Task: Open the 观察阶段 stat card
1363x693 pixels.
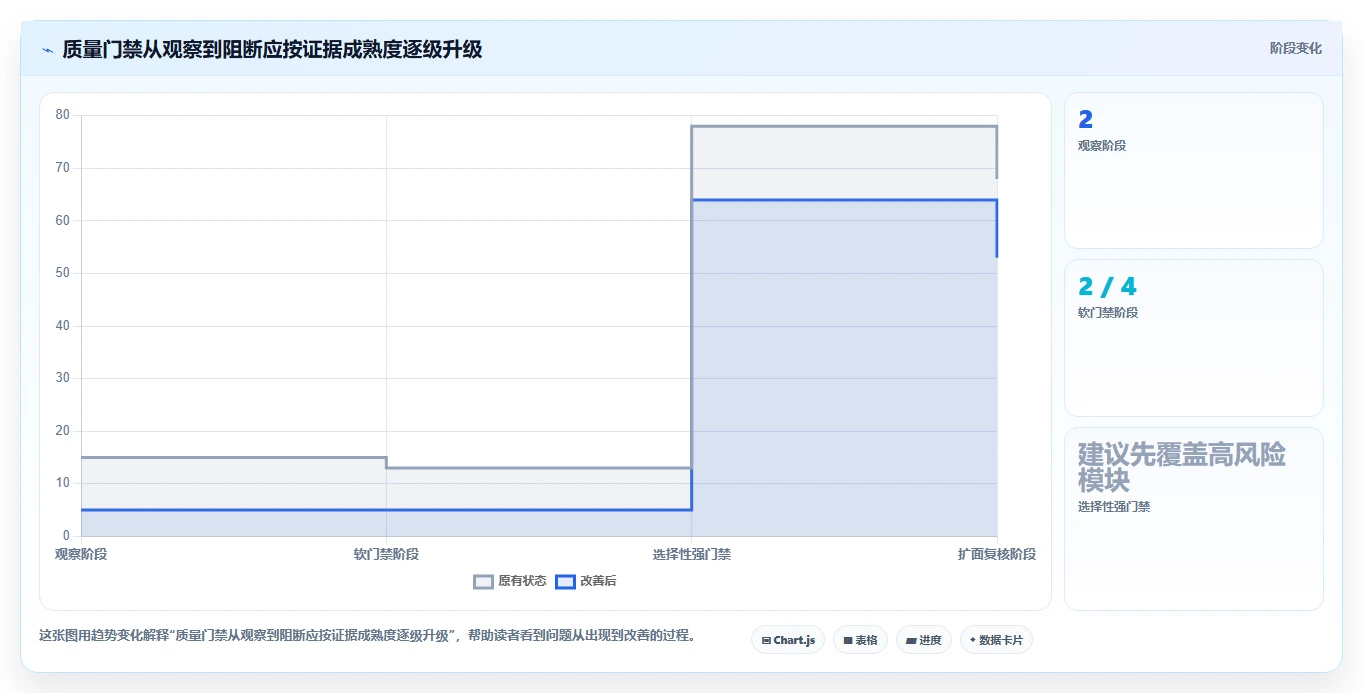Action: (1194, 170)
